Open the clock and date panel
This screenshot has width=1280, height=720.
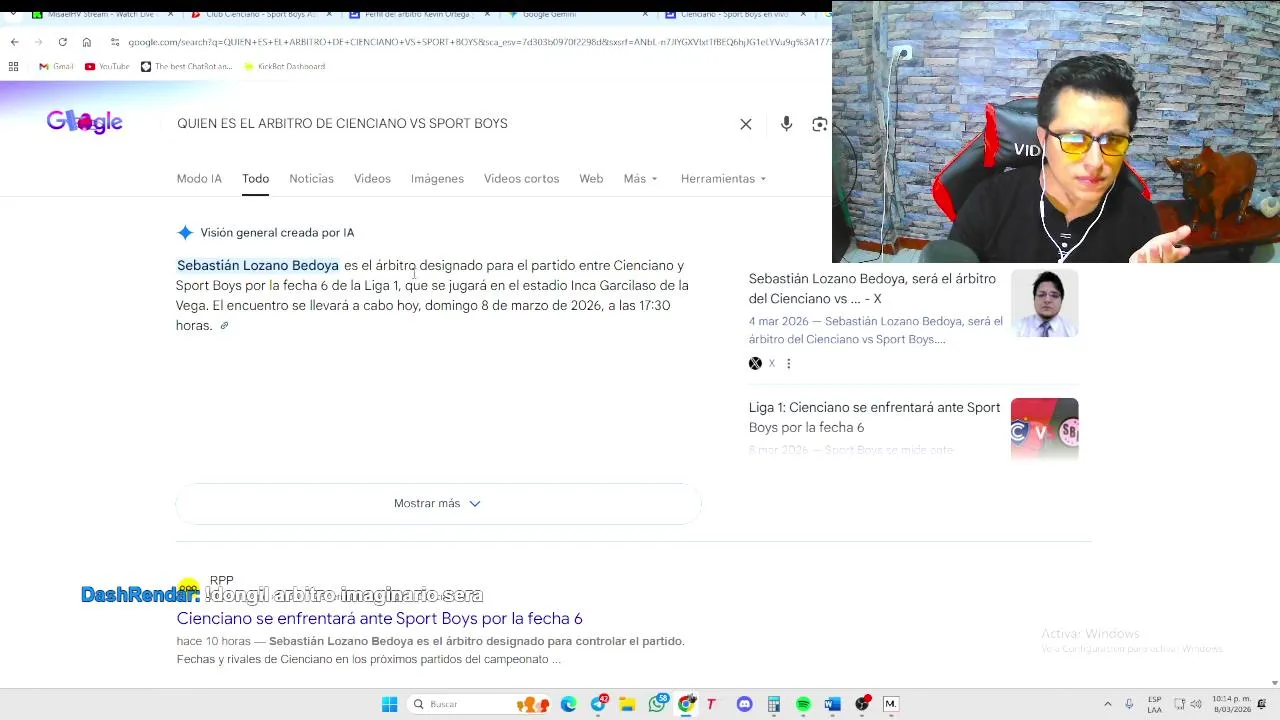pyautogui.click(x=1231, y=704)
